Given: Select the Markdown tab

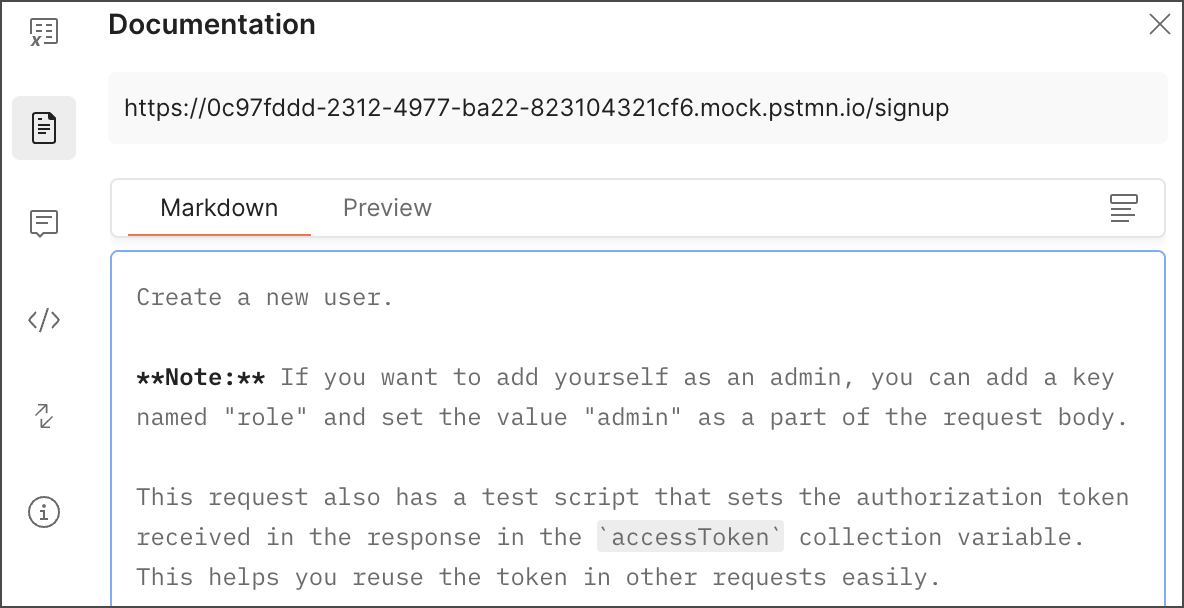Looking at the screenshot, I should 219,208.
